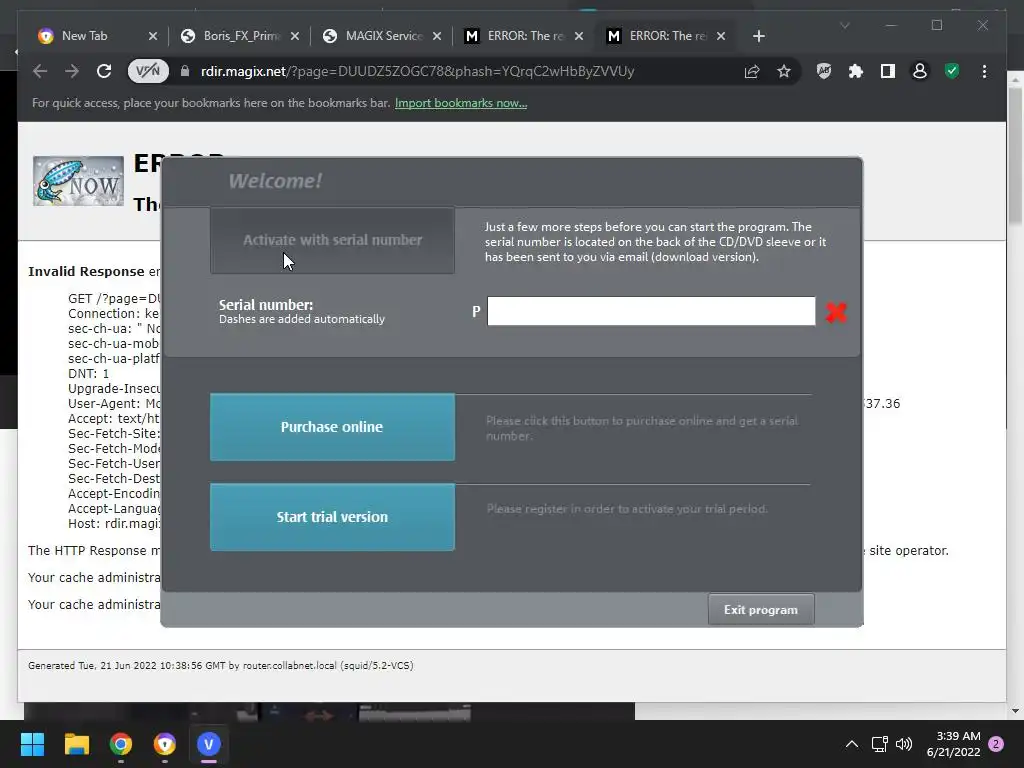Click the Import bookmarks now link
The image size is (1024, 768).
coord(461,103)
